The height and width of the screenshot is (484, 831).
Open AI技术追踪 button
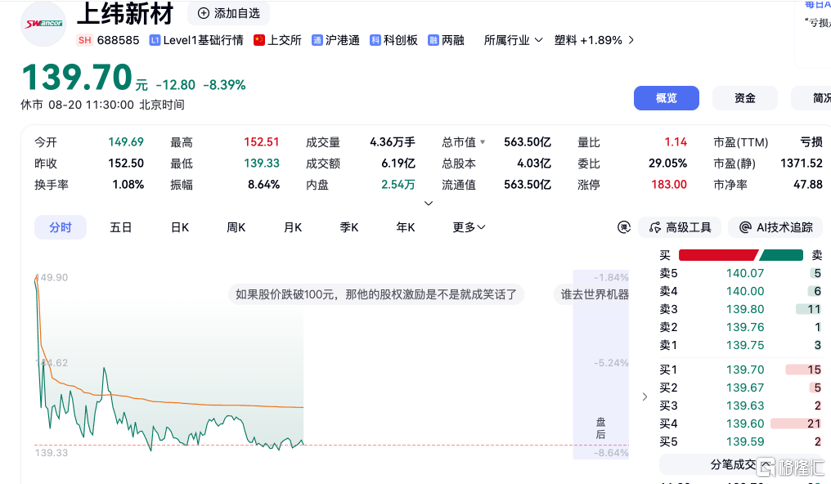click(776, 227)
